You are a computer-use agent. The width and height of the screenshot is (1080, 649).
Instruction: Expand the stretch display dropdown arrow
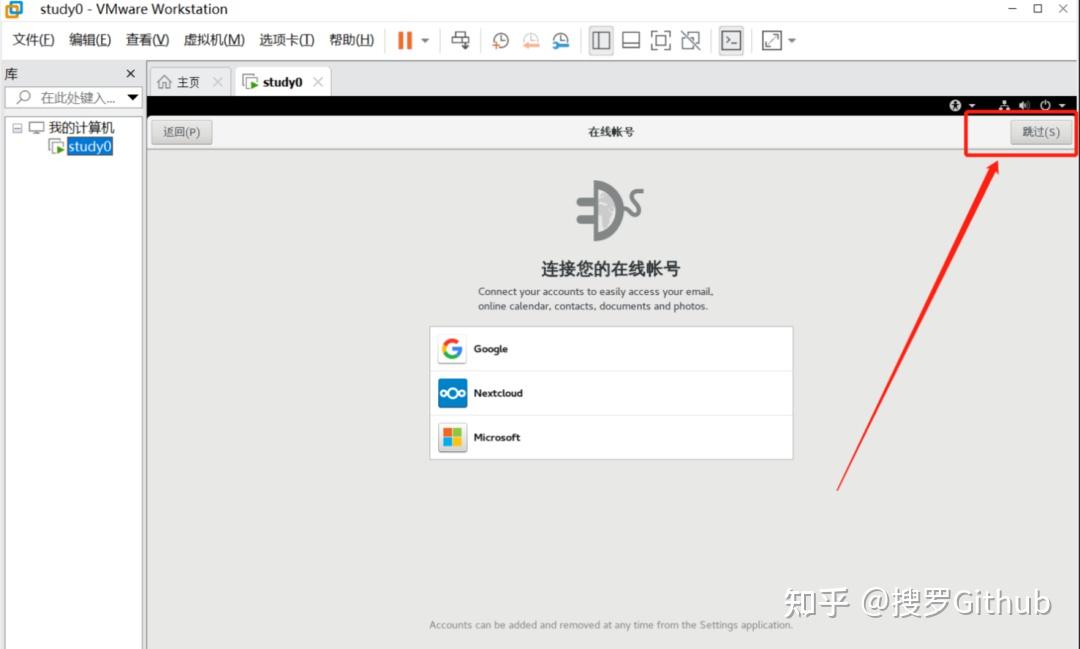[792, 41]
